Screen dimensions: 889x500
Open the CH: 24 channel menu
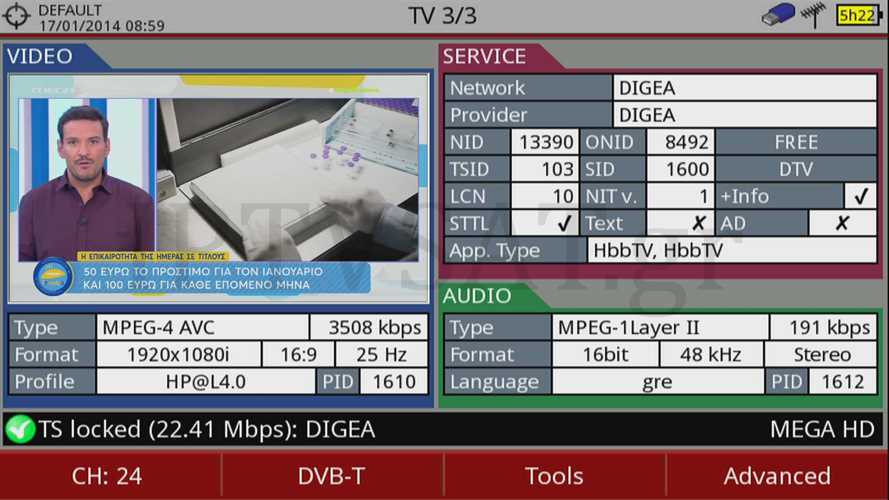[107, 476]
